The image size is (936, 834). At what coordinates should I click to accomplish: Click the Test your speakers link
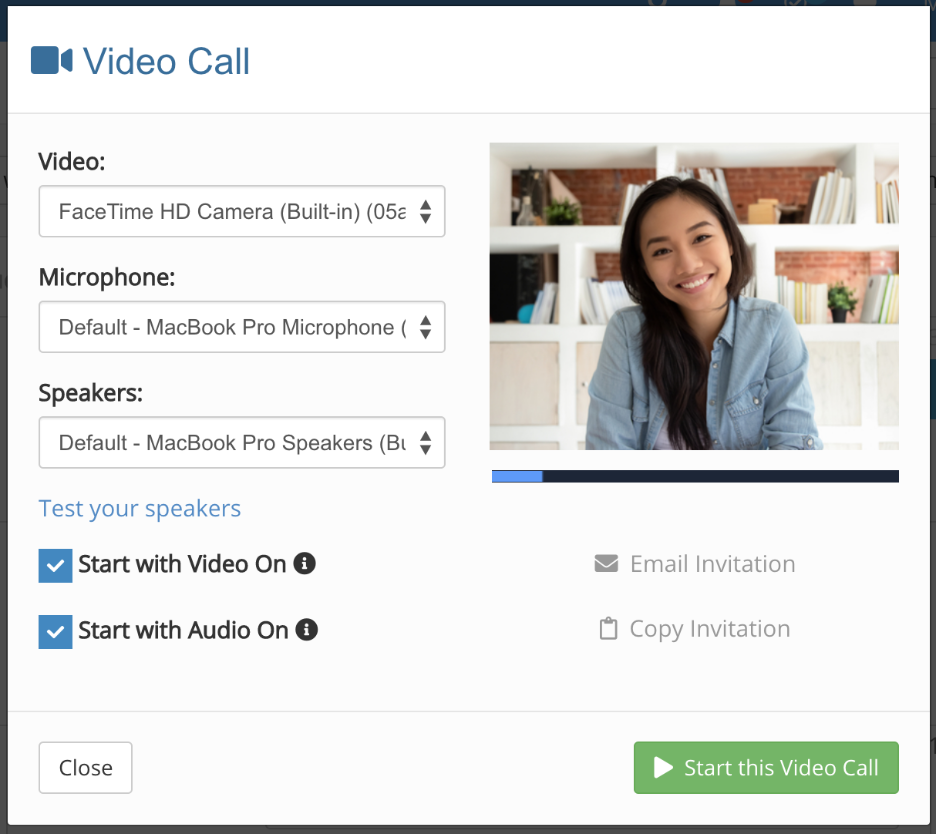point(139,509)
